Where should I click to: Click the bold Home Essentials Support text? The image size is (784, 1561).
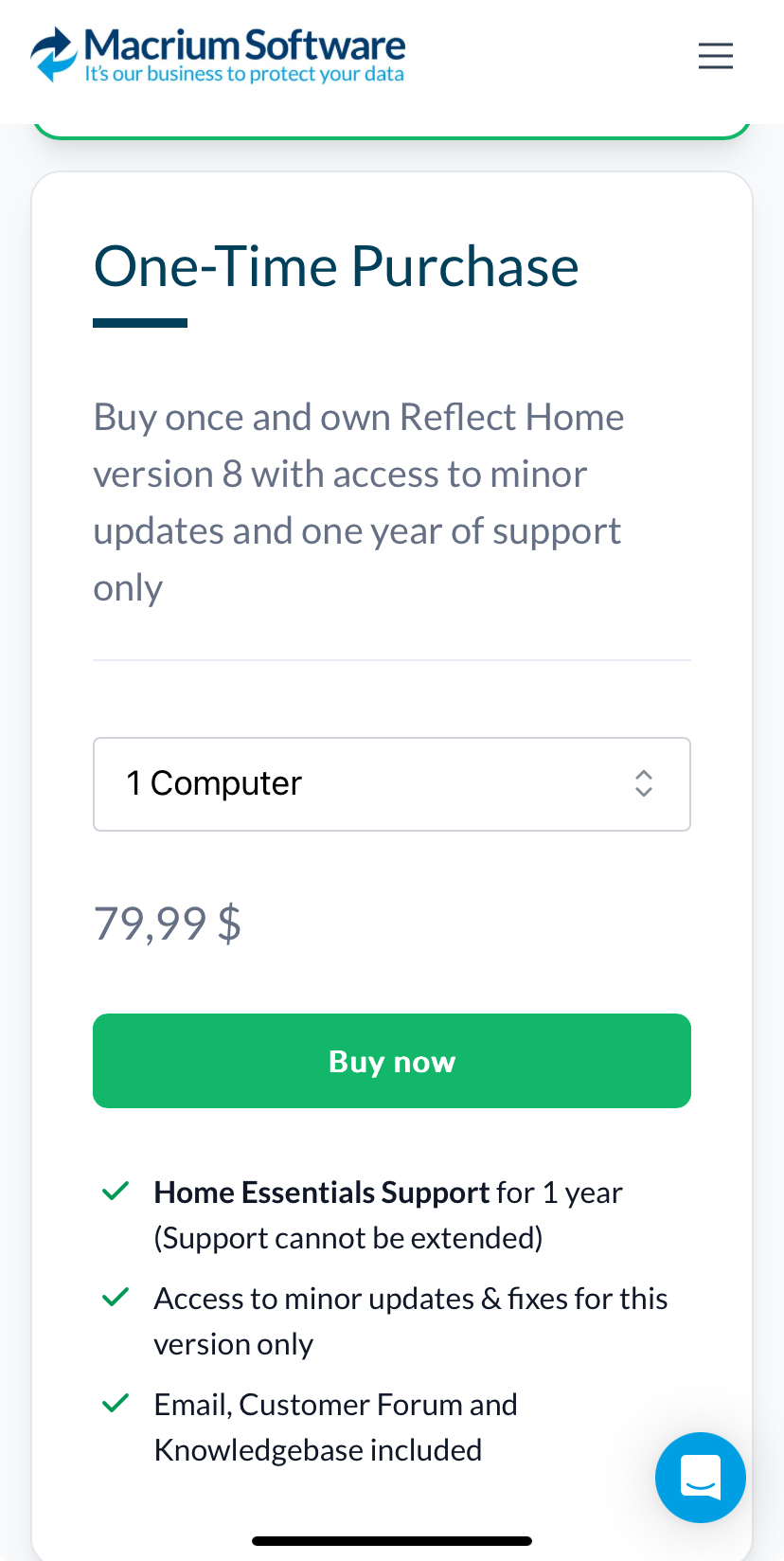(x=322, y=1193)
